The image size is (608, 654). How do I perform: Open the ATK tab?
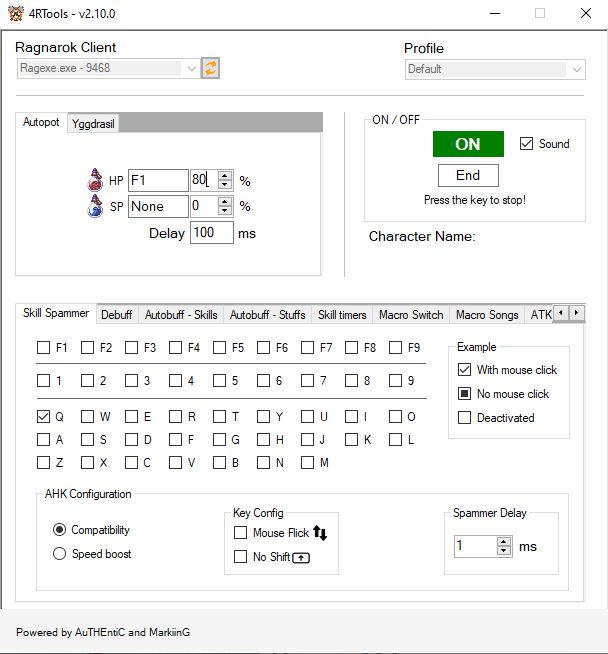pyautogui.click(x=540, y=315)
